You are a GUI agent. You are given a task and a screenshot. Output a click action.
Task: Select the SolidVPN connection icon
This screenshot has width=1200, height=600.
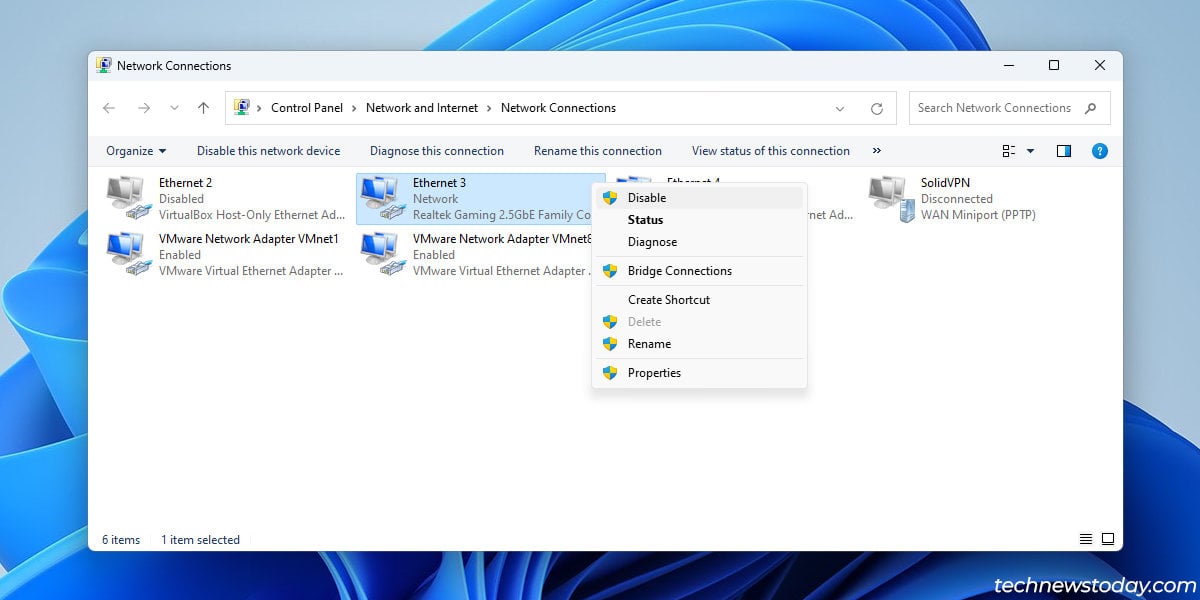891,198
